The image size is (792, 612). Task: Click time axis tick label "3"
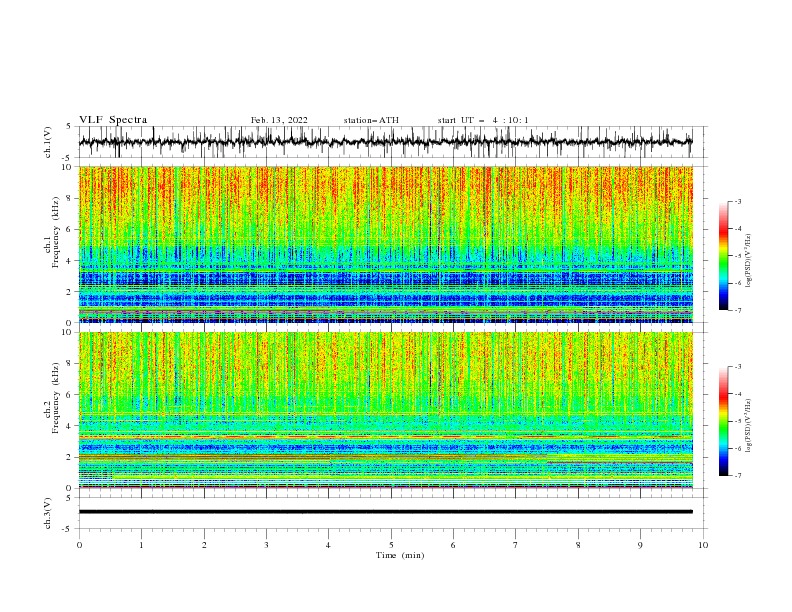[x=266, y=545]
